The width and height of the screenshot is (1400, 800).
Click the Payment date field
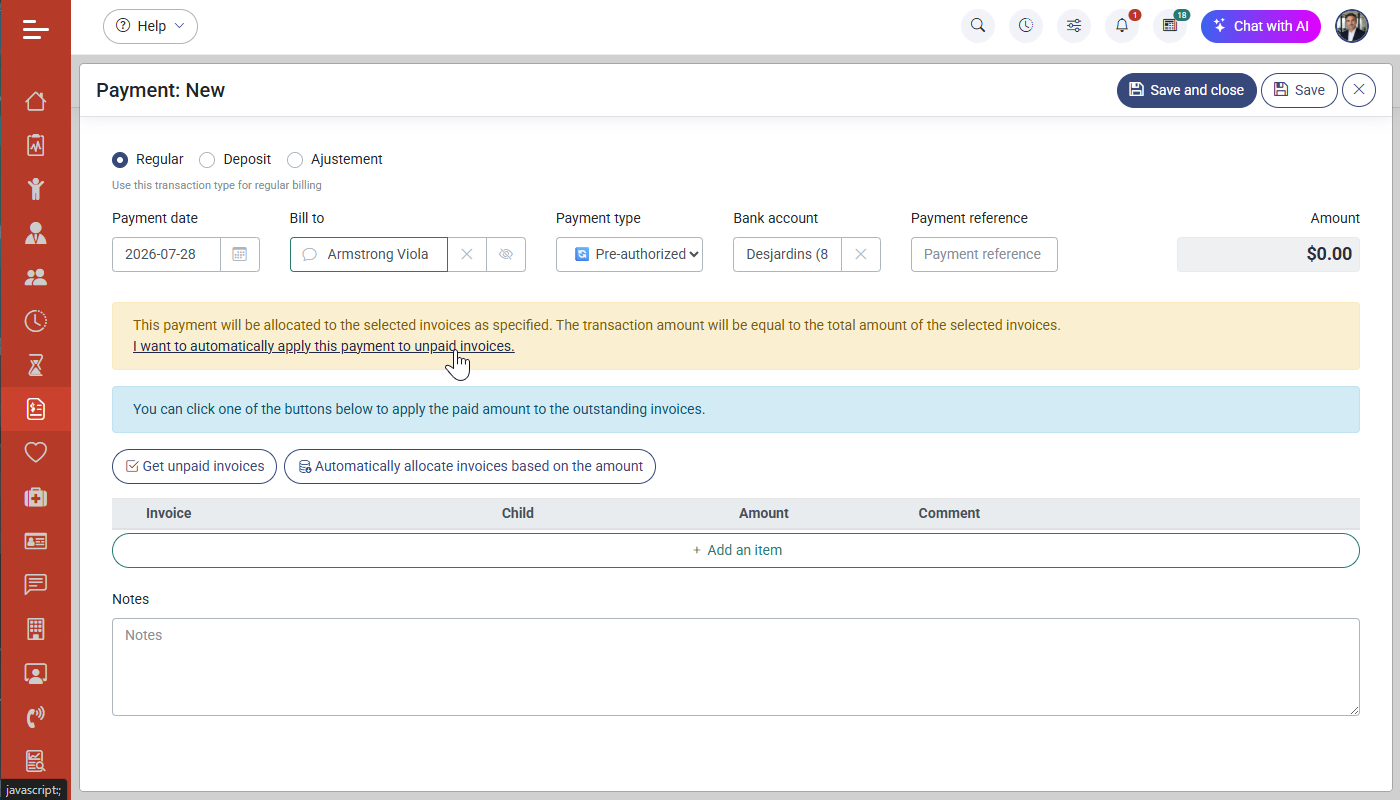point(166,254)
